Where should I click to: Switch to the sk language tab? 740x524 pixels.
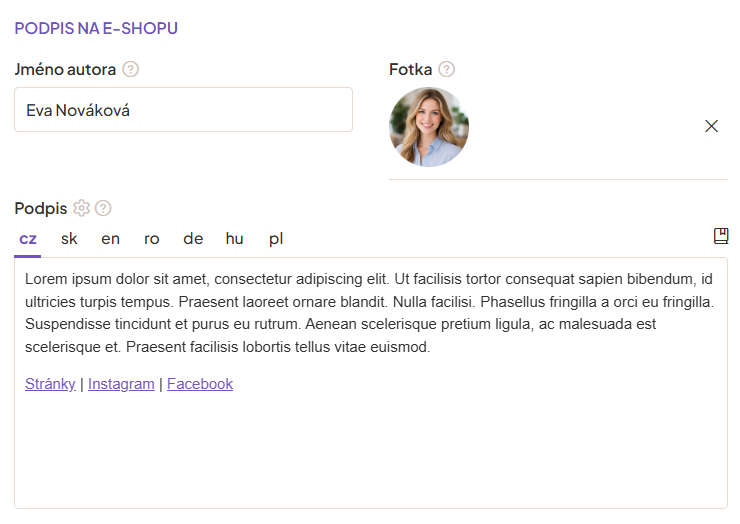click(69, 238)
